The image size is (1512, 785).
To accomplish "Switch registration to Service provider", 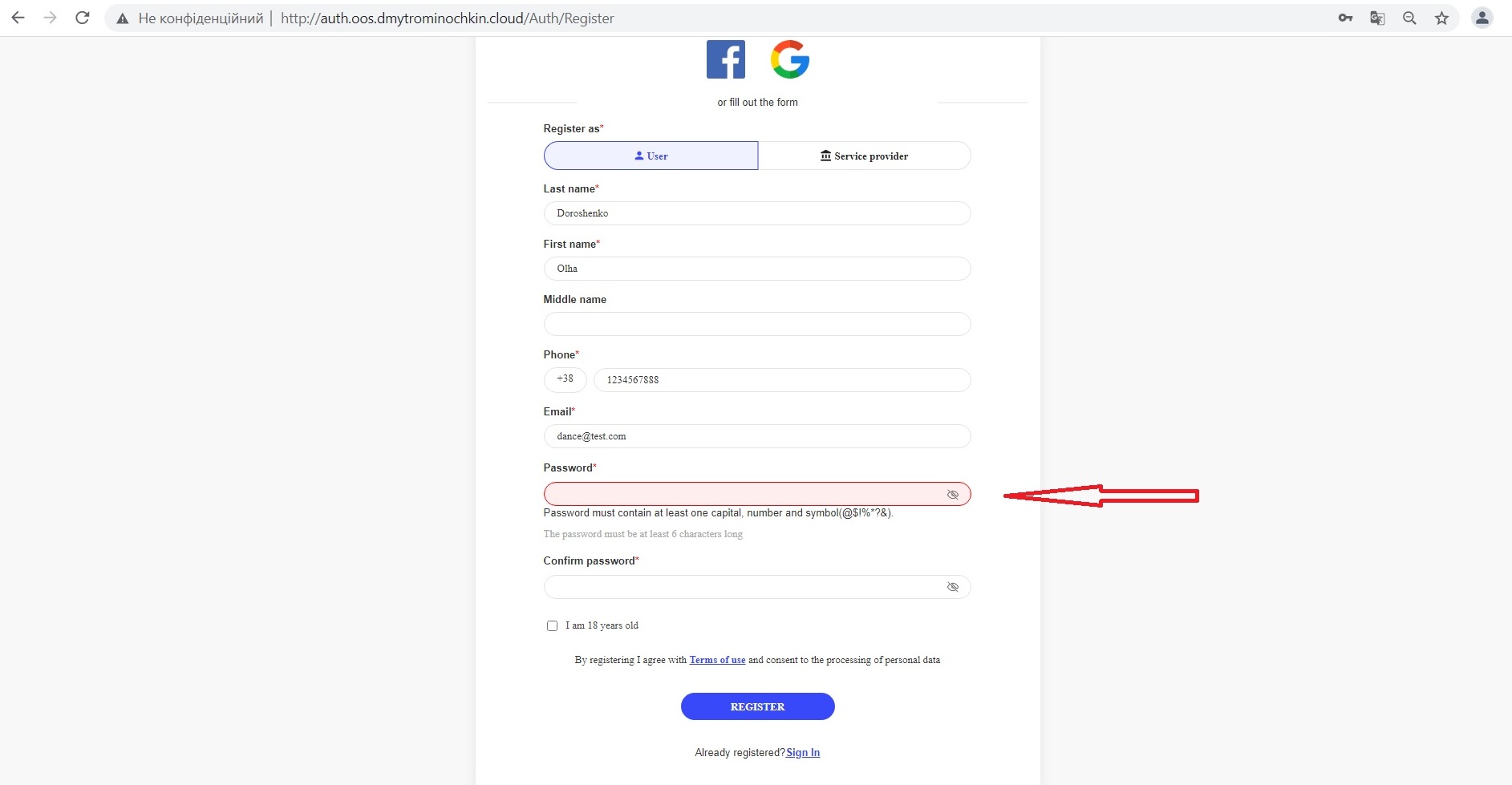I will [865, 156].
